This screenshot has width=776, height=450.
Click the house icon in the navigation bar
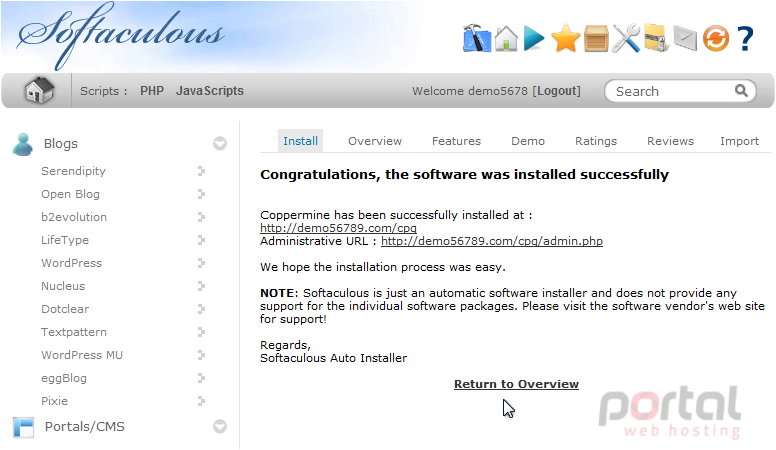click(x=39, y=91)
